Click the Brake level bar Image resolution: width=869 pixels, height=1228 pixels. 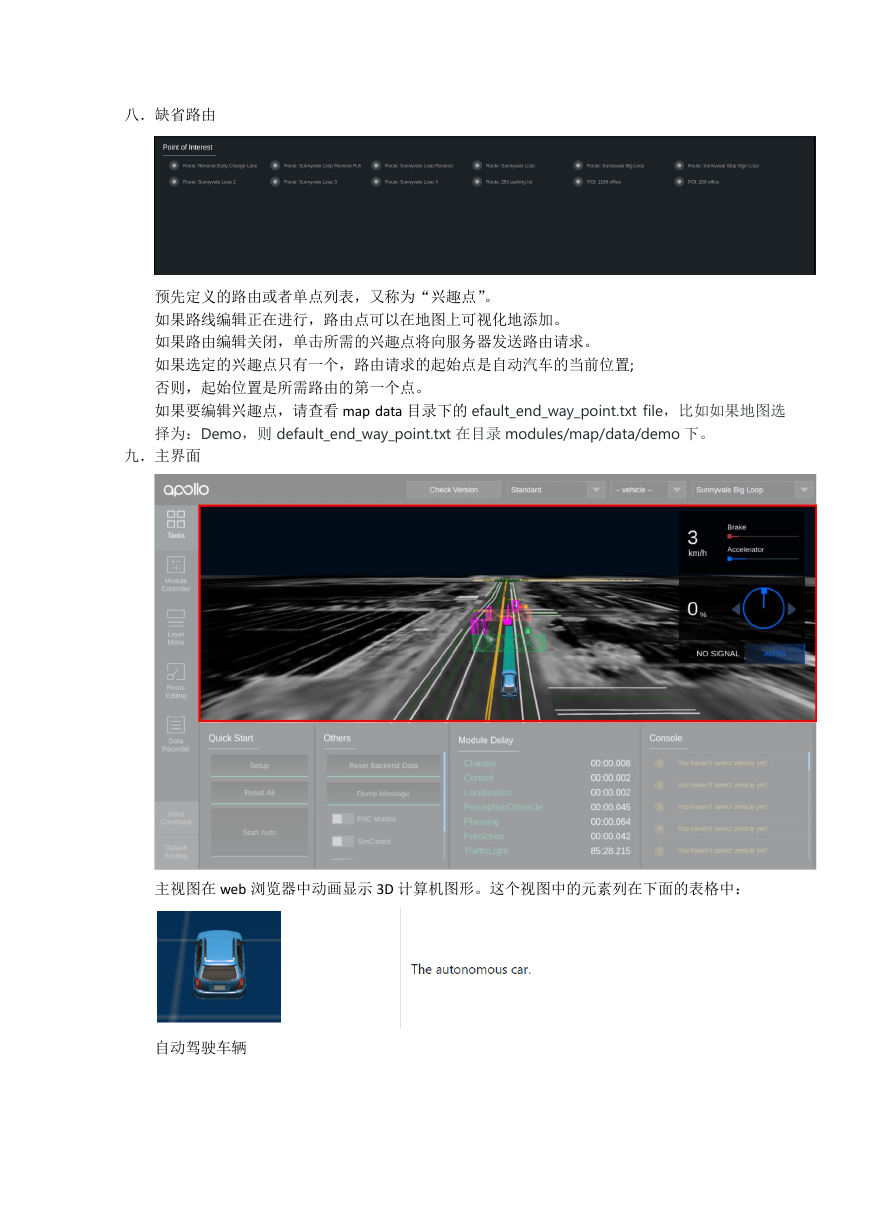point(763,536)
